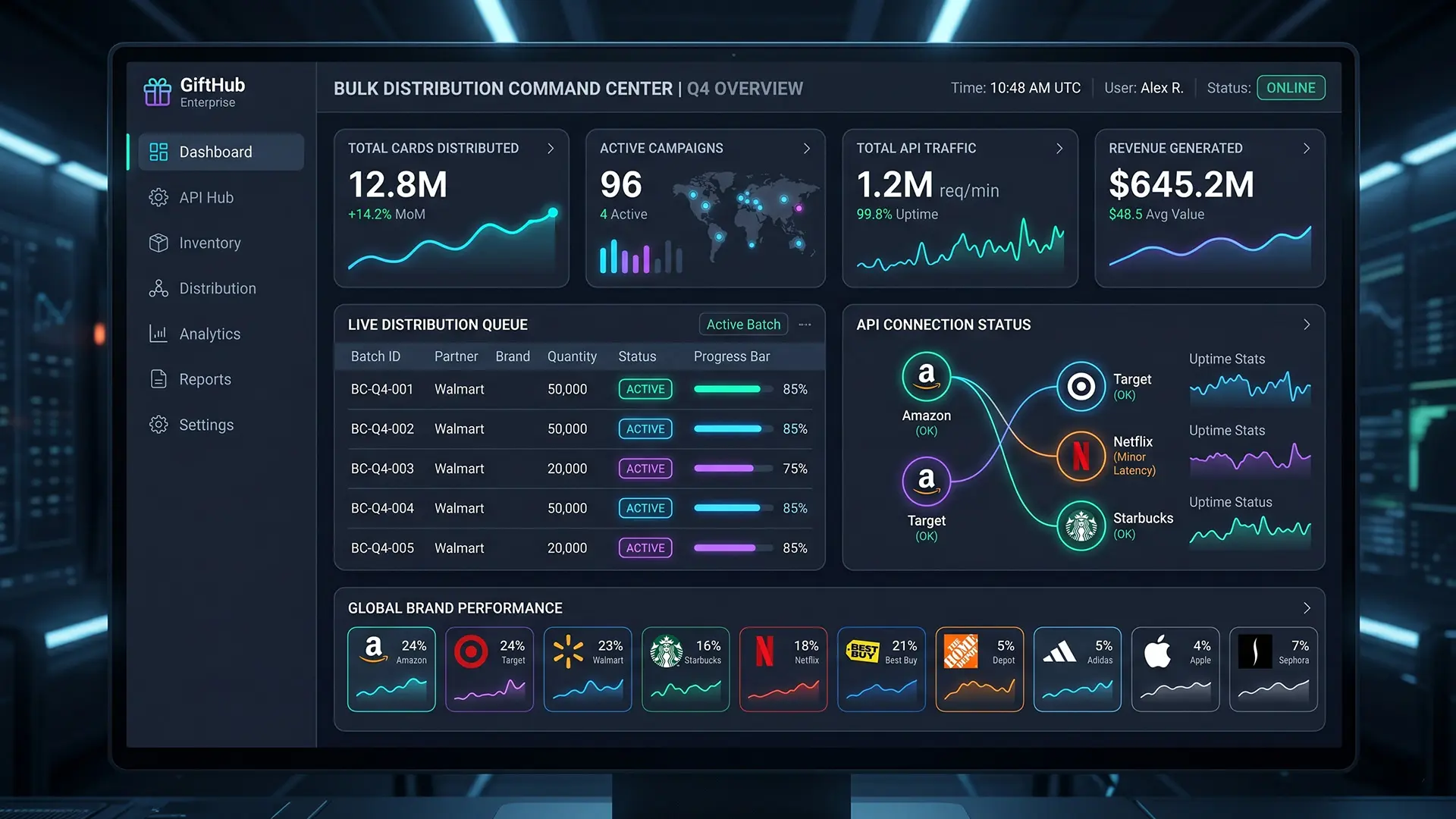Click the bar chart in Active Campaigns card

coord(641,256)
